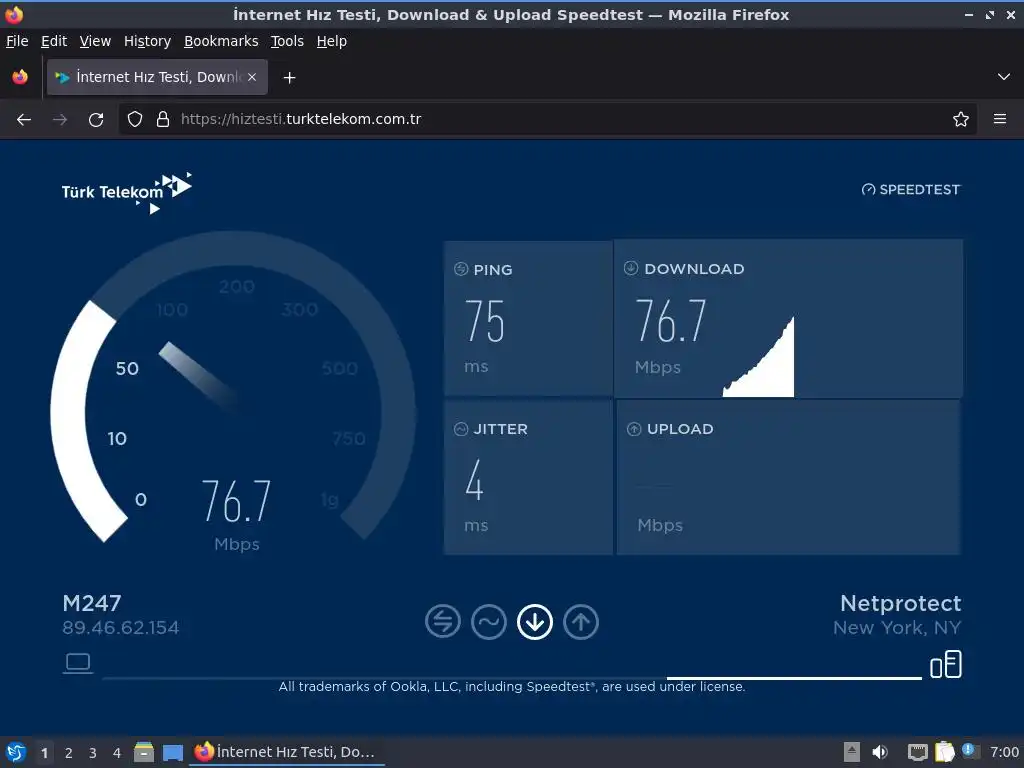The width and height of the screenshot is (1024, 768).
Task: Open Firefox View pinned icon
Action: pos(20,77)
